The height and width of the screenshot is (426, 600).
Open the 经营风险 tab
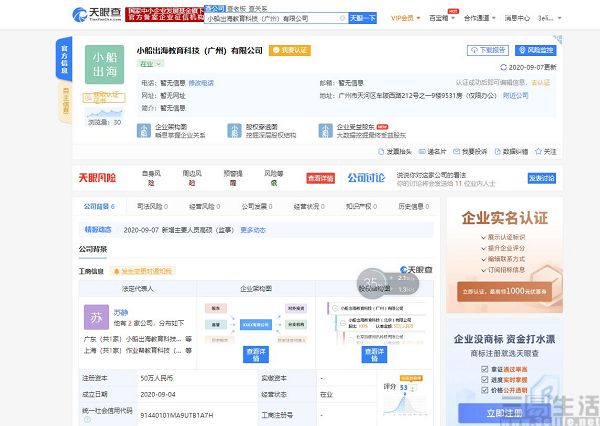[x=204, y=207]
